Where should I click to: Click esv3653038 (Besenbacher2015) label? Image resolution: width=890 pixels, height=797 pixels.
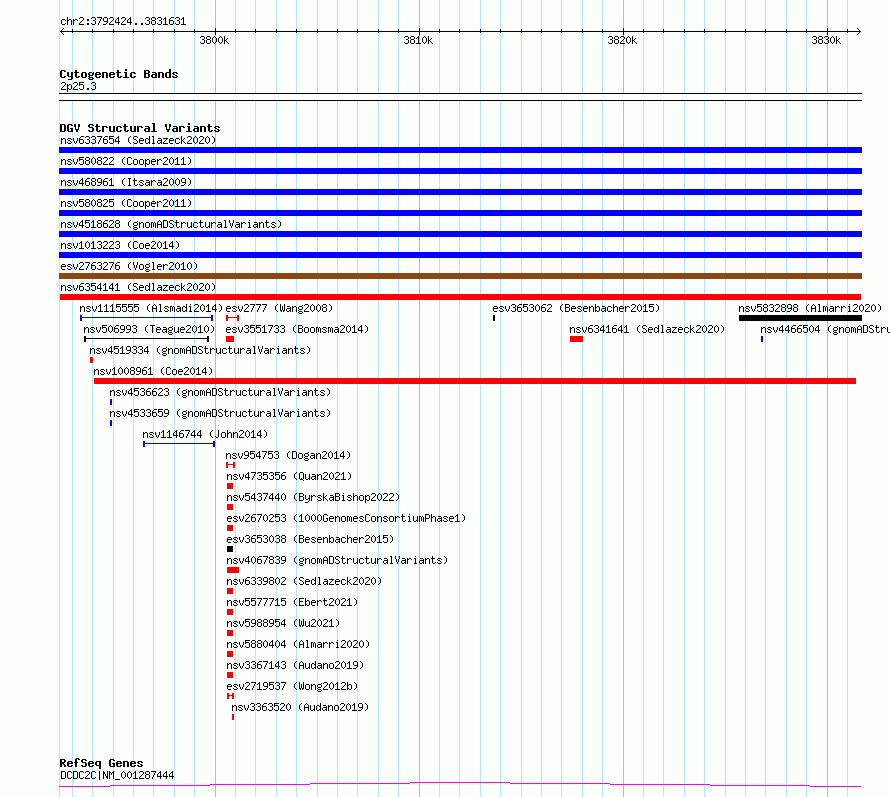(310, 539)
